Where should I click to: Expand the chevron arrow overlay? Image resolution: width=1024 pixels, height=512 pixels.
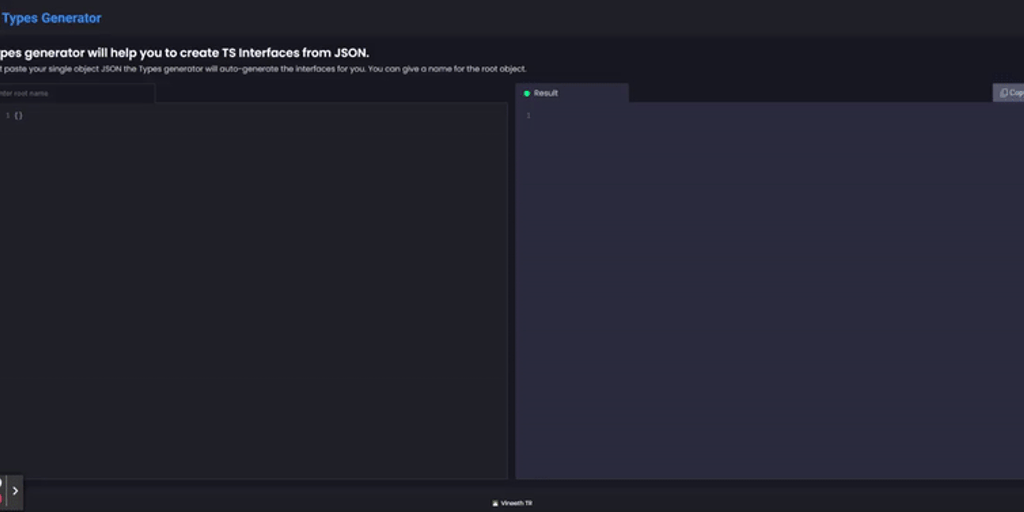pos(15,490)
